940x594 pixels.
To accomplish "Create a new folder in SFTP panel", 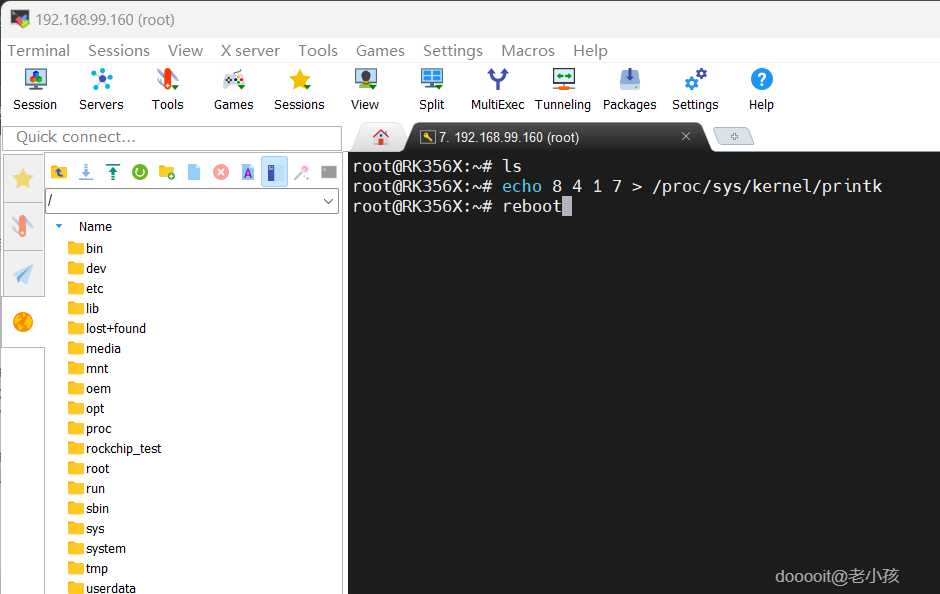I will [167, 172].
